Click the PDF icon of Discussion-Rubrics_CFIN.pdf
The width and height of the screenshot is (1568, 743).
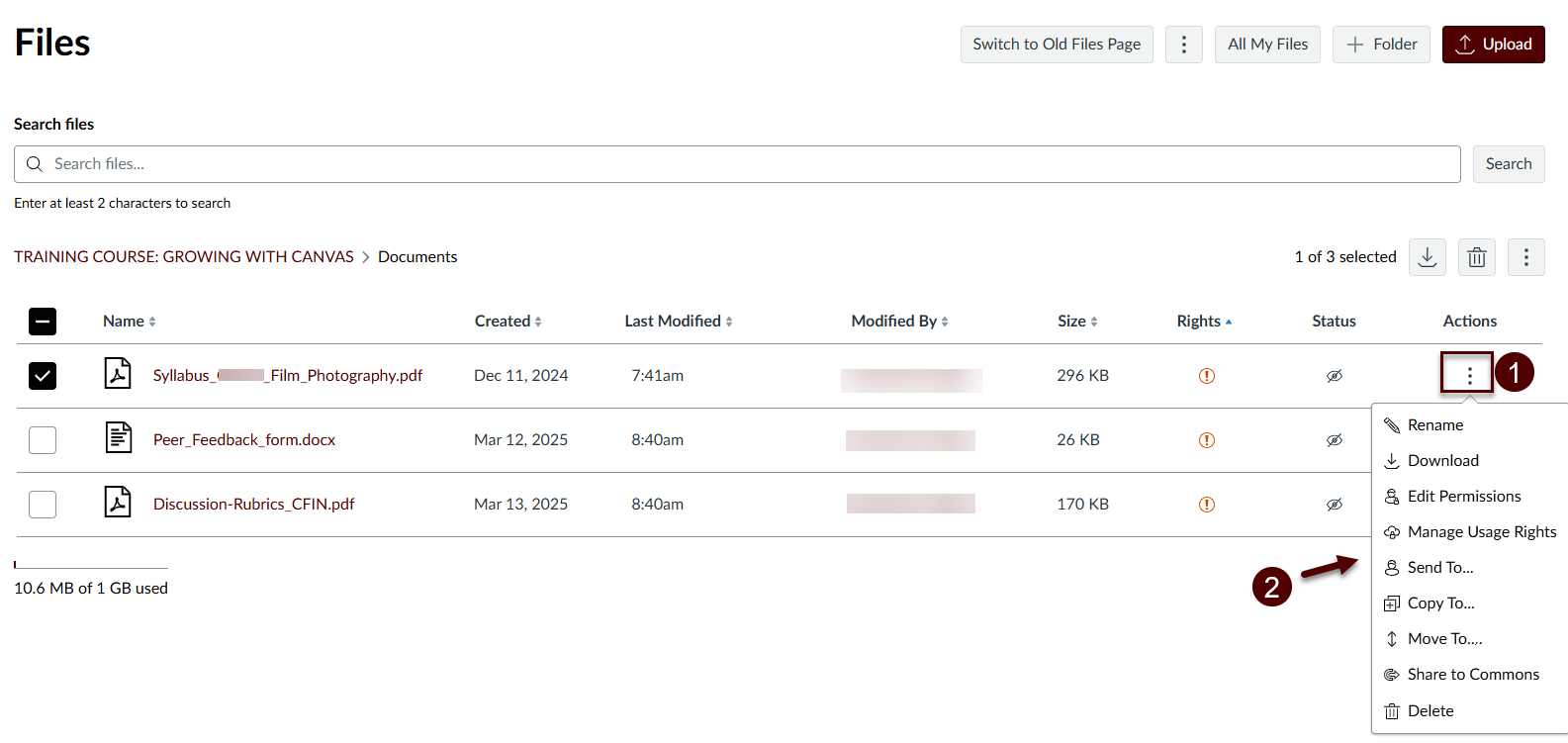(x=118, y=503)
